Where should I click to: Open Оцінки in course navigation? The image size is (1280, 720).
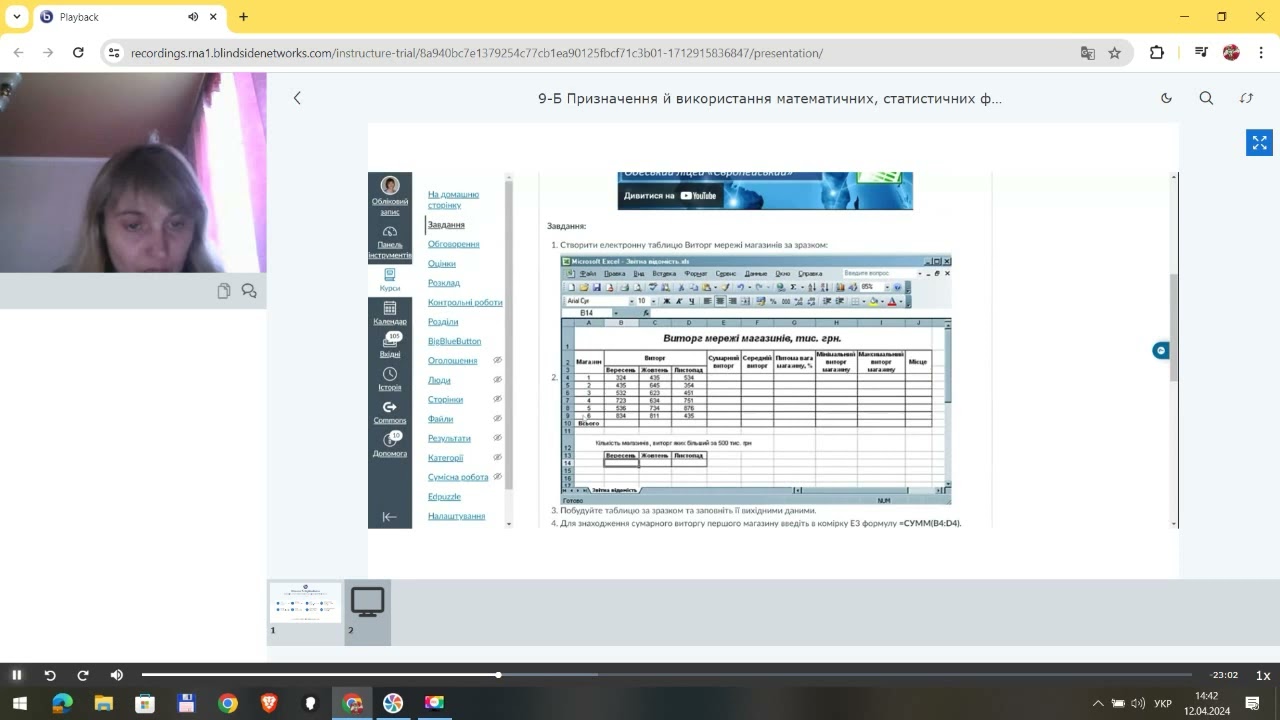pyautogui.click(x=441, y=264)
